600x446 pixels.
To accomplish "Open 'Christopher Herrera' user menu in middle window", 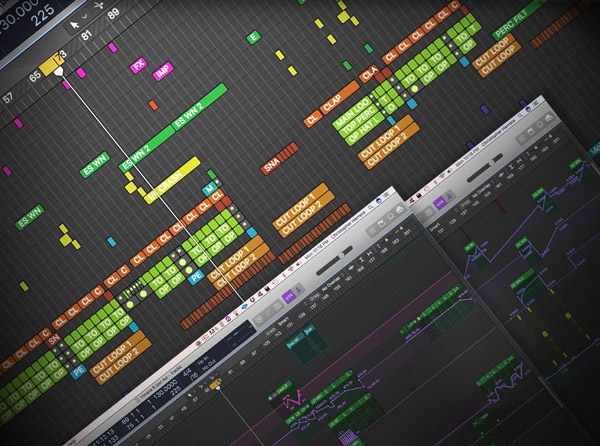I will click(349, 225).
